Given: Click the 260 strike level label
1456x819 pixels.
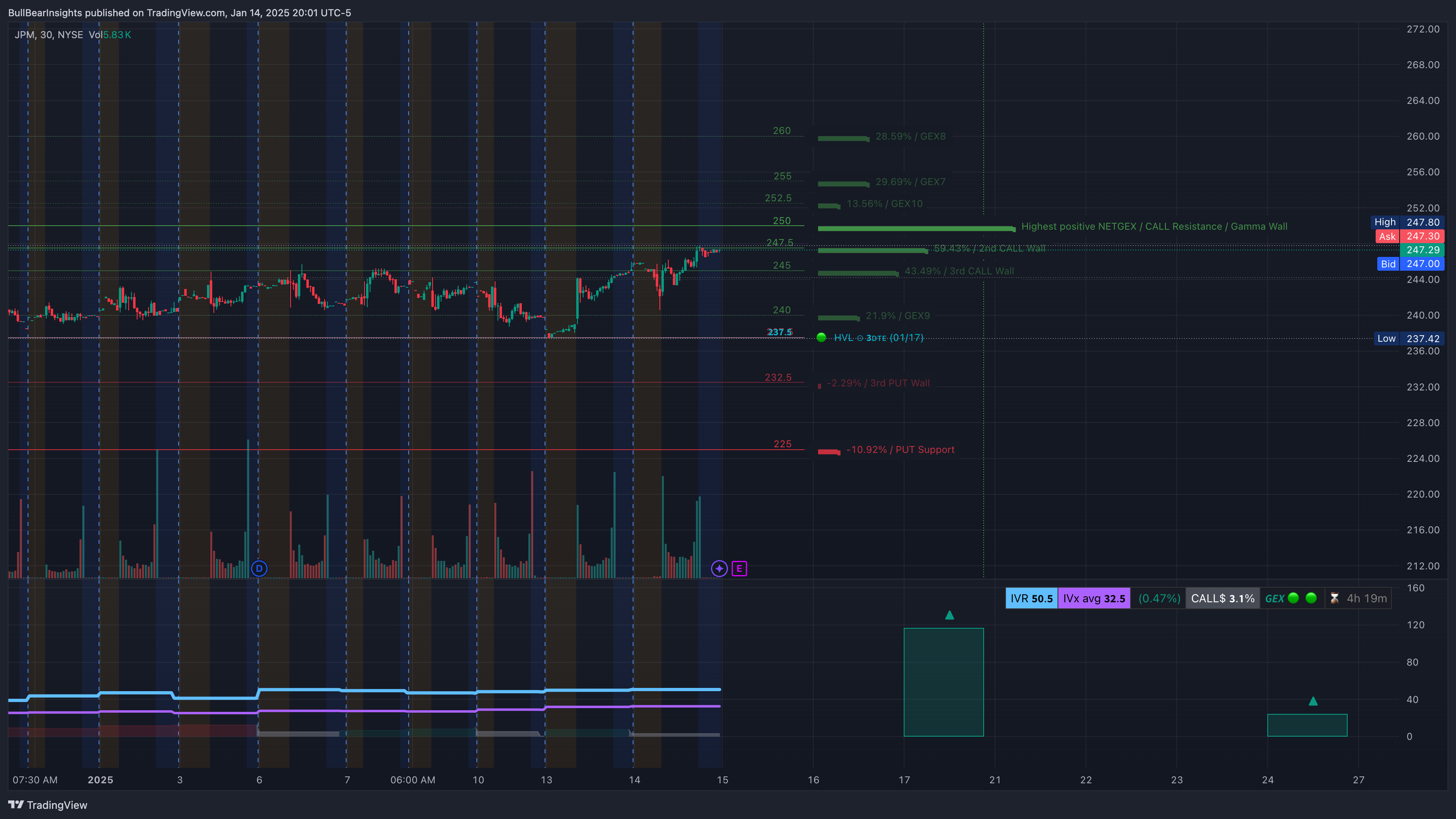Looking at the screenshot, I should click(x=782, y=131).
